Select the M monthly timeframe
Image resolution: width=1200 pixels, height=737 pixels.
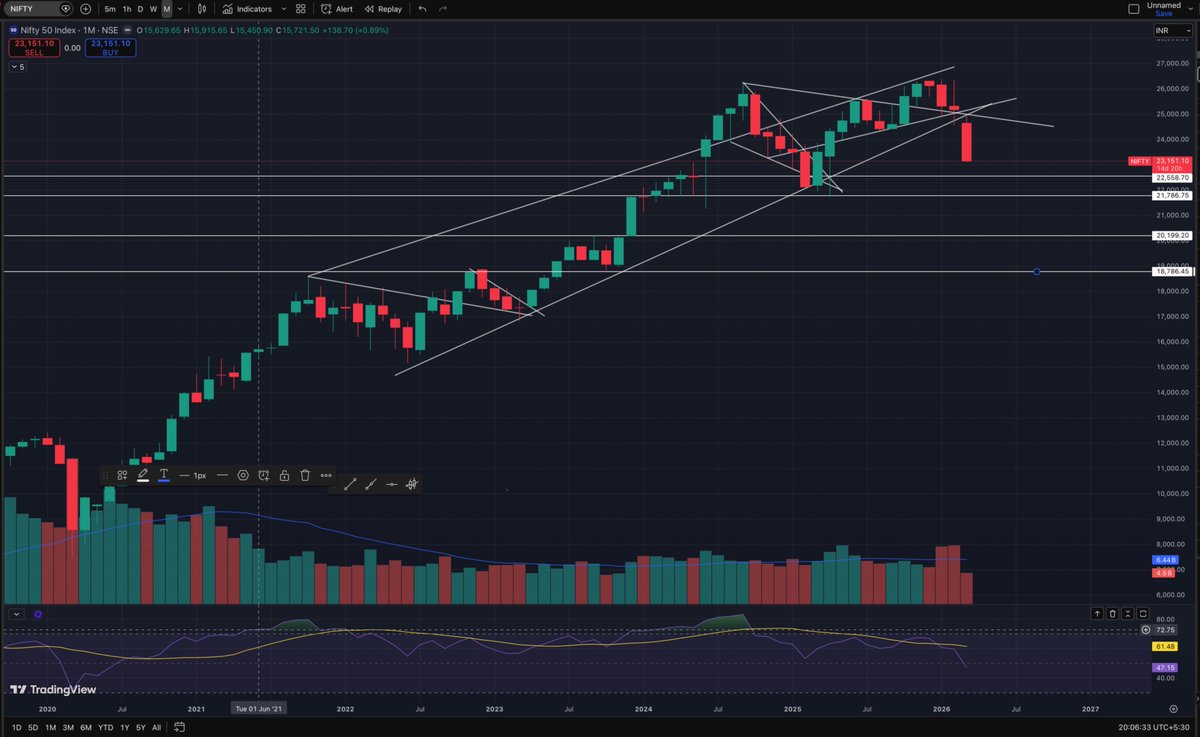[x=166, y=9]
